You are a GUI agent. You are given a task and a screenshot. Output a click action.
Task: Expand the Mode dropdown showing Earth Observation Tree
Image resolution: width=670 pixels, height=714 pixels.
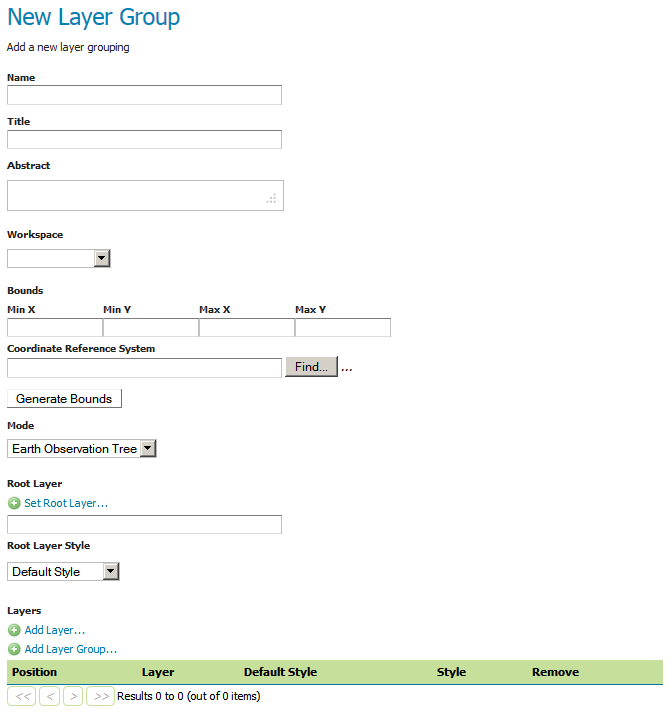(x=82, y=449)
